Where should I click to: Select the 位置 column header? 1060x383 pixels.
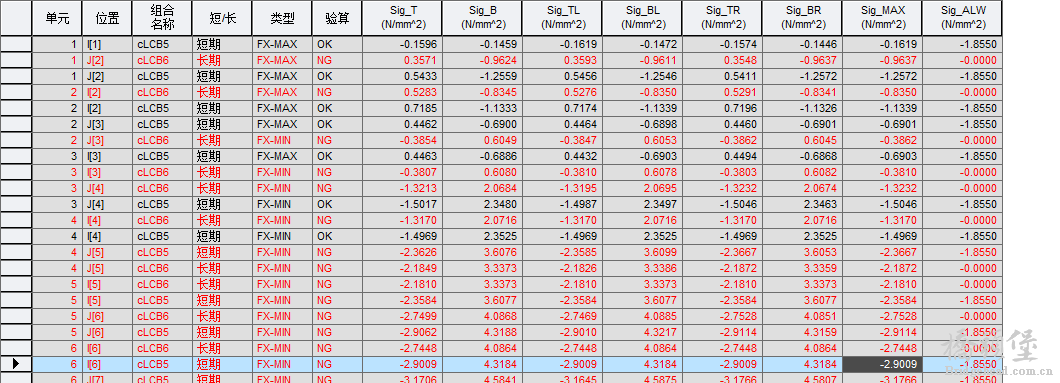tap(107, 18)
